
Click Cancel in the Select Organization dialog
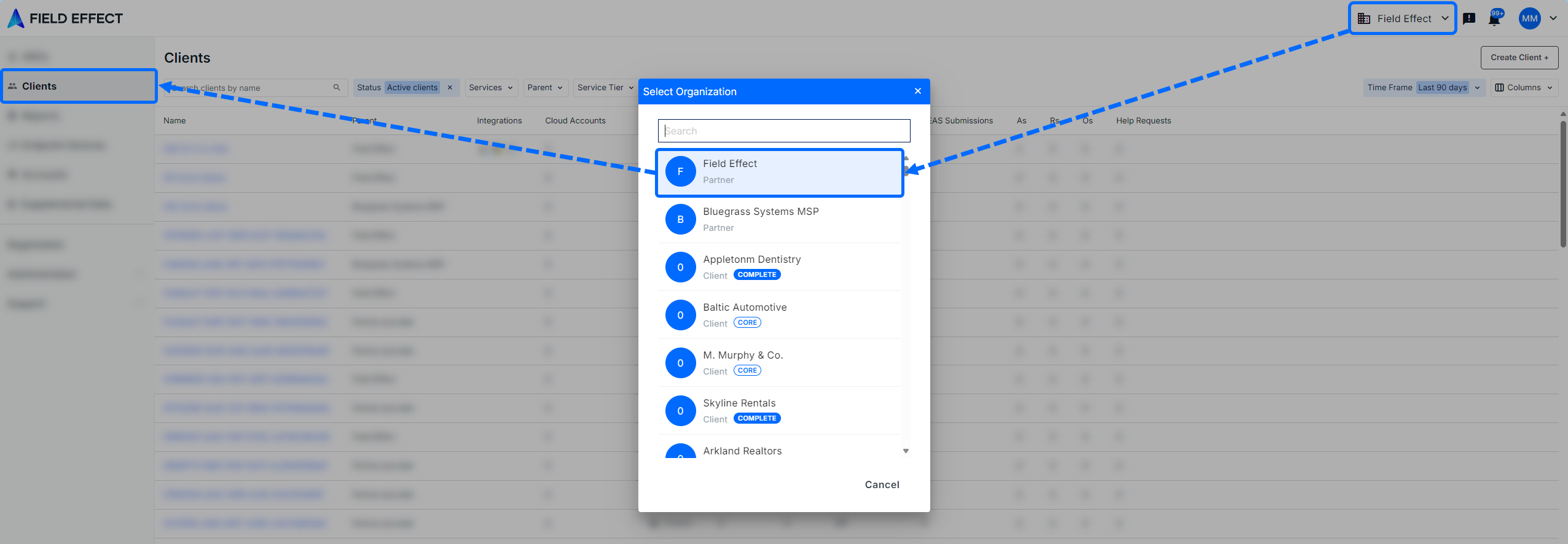pos(882,484)
